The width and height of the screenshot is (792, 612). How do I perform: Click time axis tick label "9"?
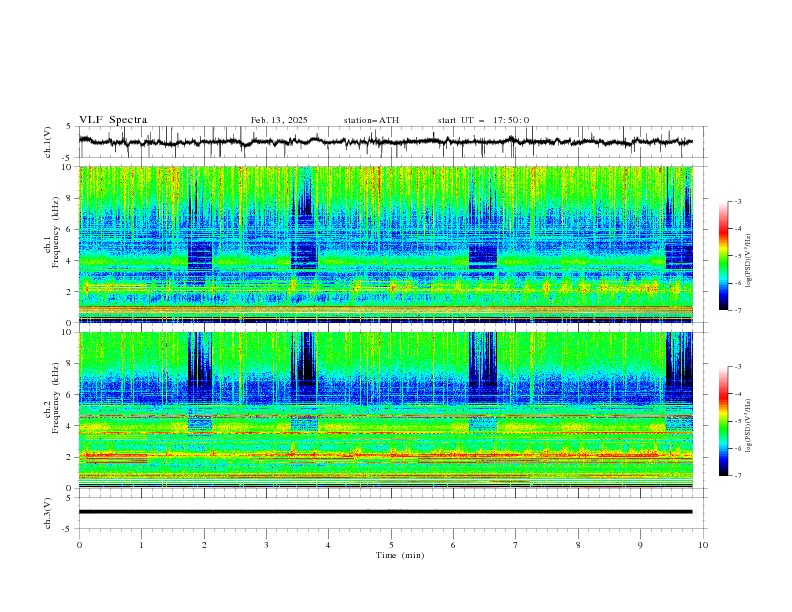(640, 545)
